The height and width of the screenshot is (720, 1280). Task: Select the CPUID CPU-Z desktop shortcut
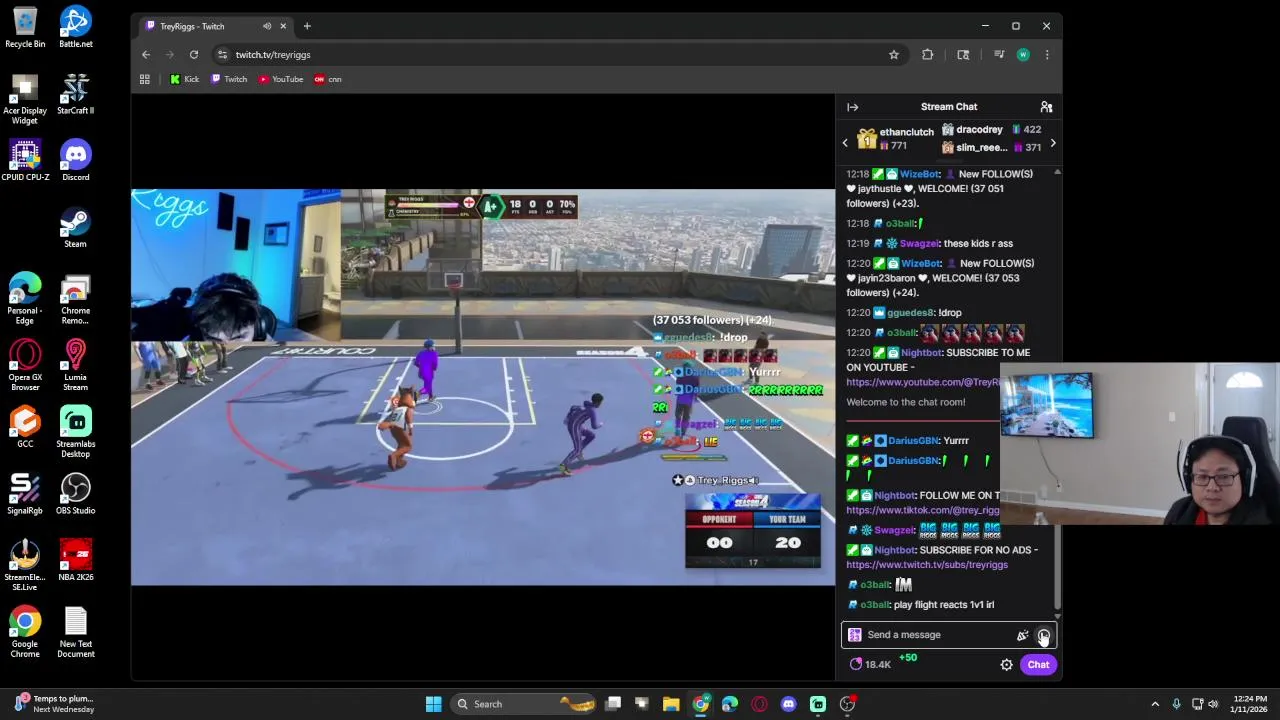25,160
